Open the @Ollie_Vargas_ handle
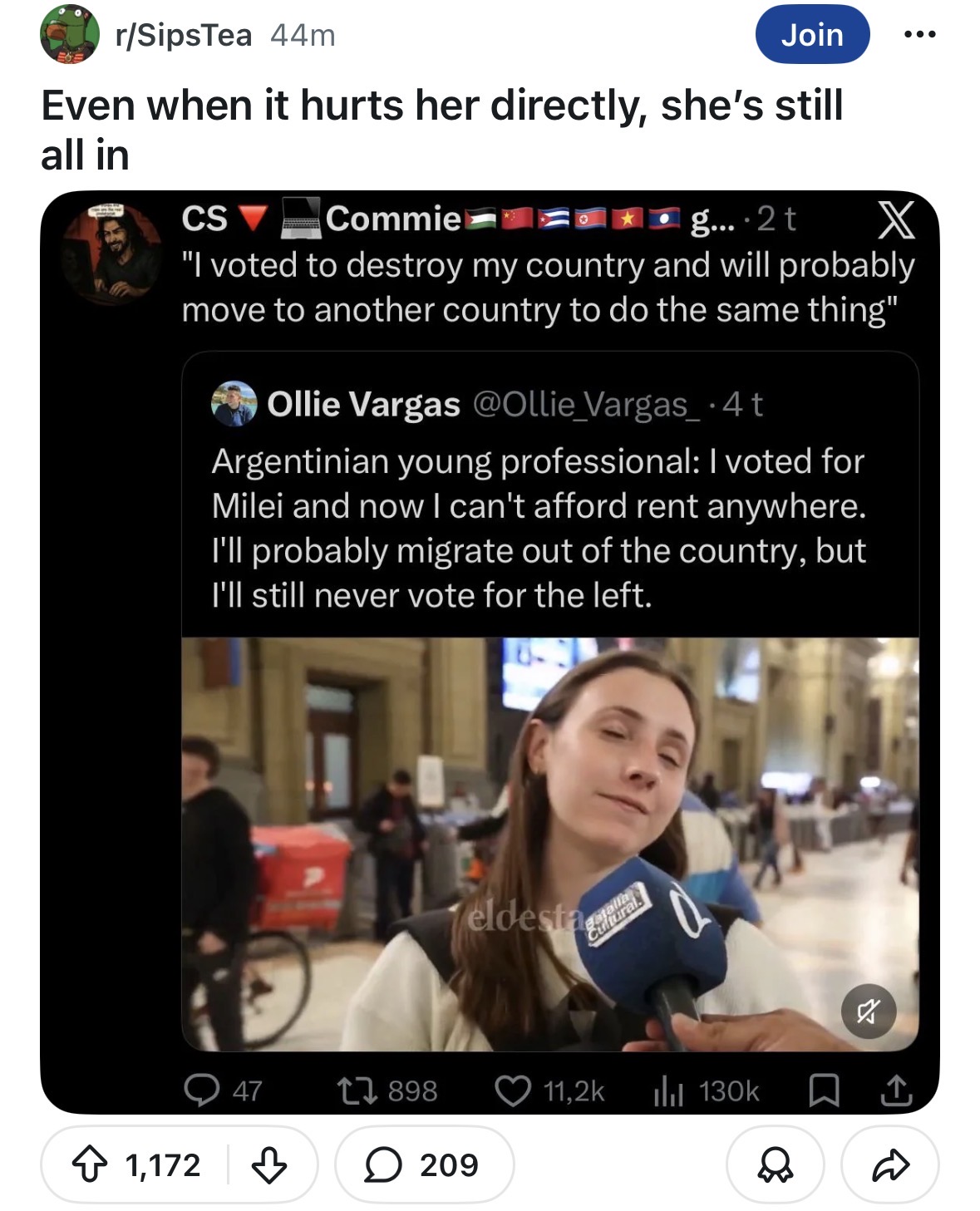 click(x=587, y=404)
